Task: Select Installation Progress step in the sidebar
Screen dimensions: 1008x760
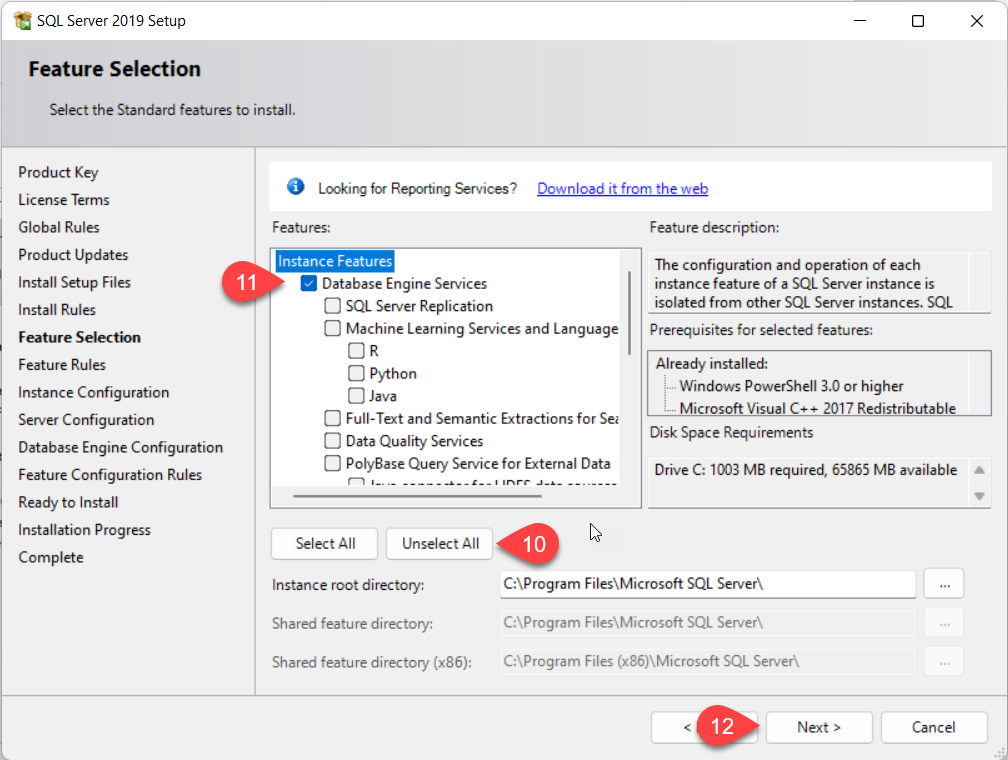Action: (x=84, y=530)
